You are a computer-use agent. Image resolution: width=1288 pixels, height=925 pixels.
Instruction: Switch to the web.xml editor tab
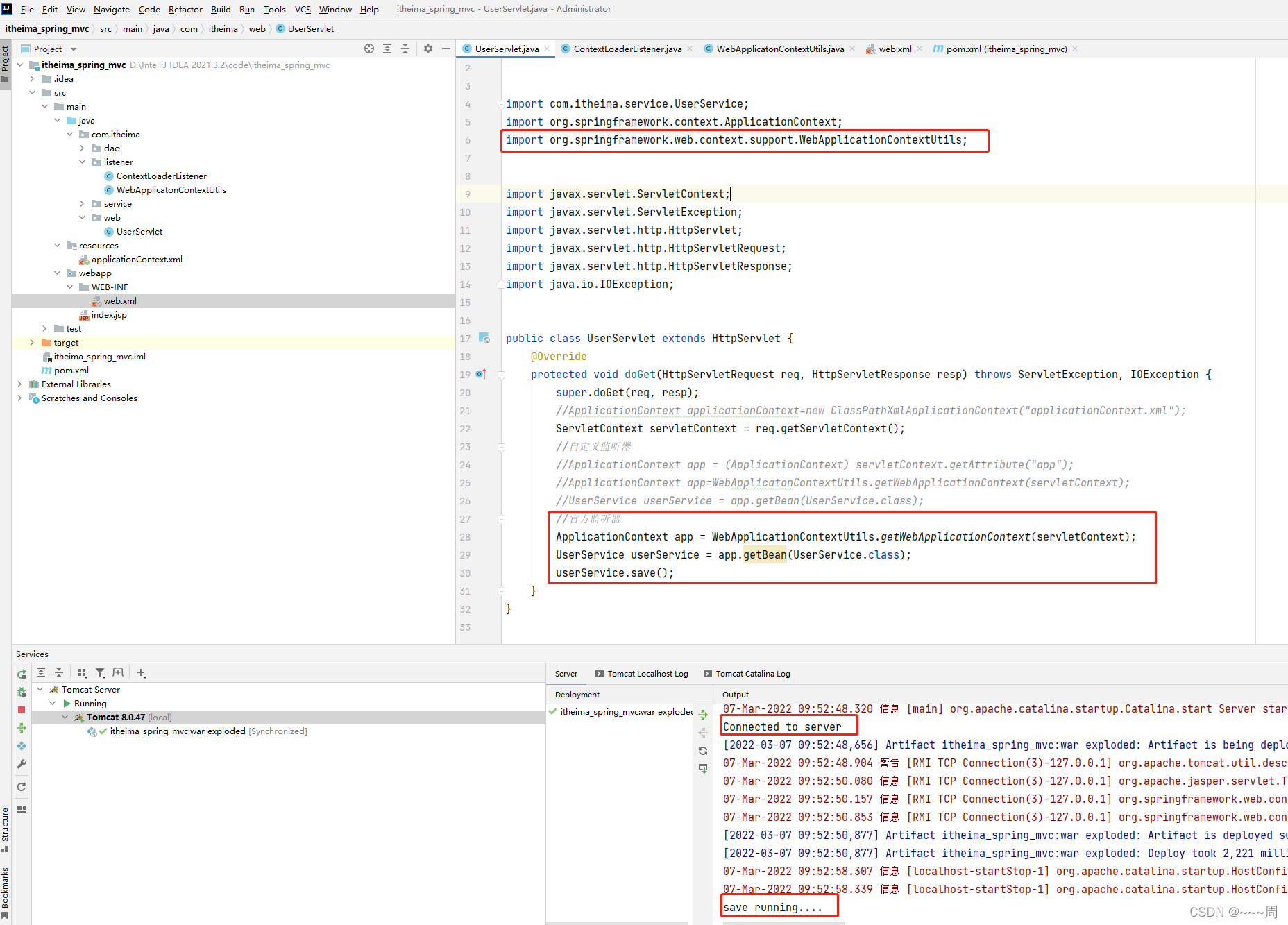pos(895,49)
